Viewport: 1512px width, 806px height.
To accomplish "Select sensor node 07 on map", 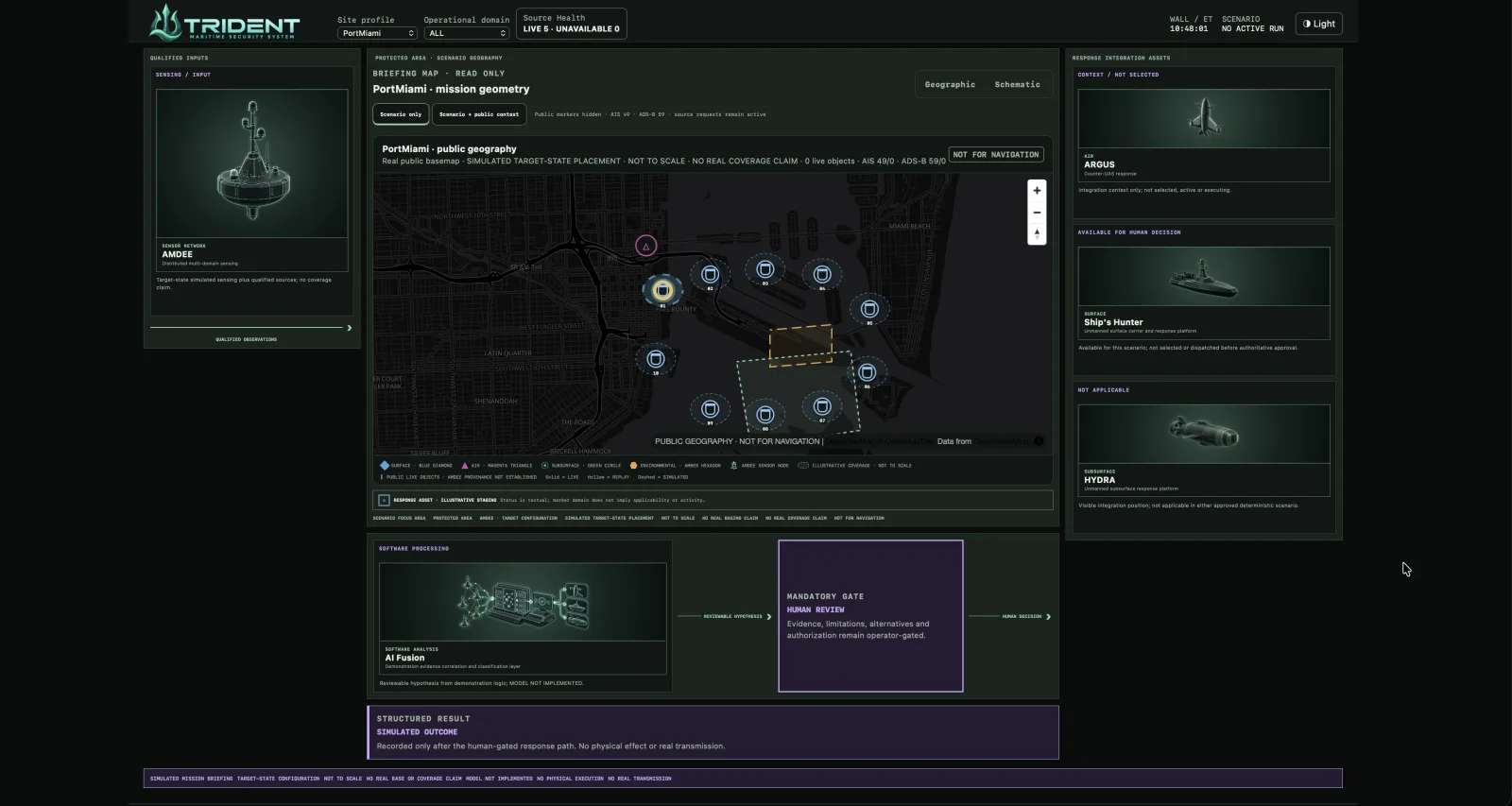I will click(x=821, y=406).
